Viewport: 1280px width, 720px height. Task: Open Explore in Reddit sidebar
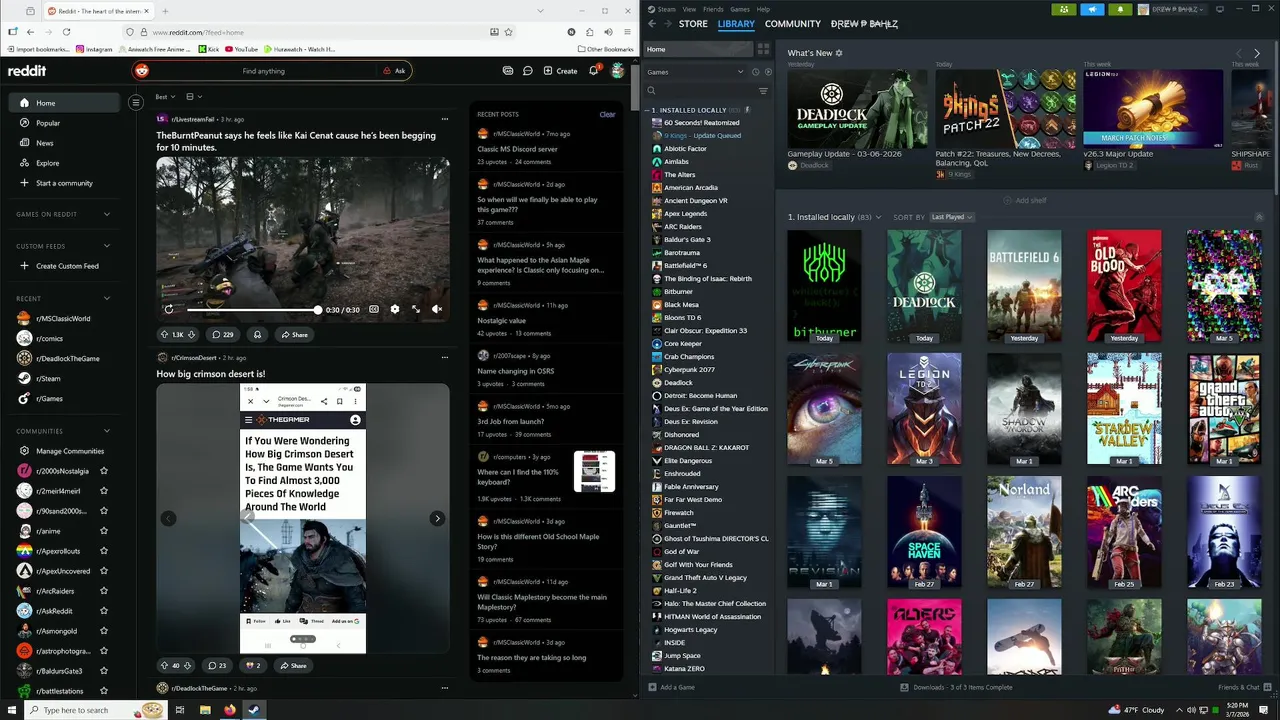coord(64,163)
